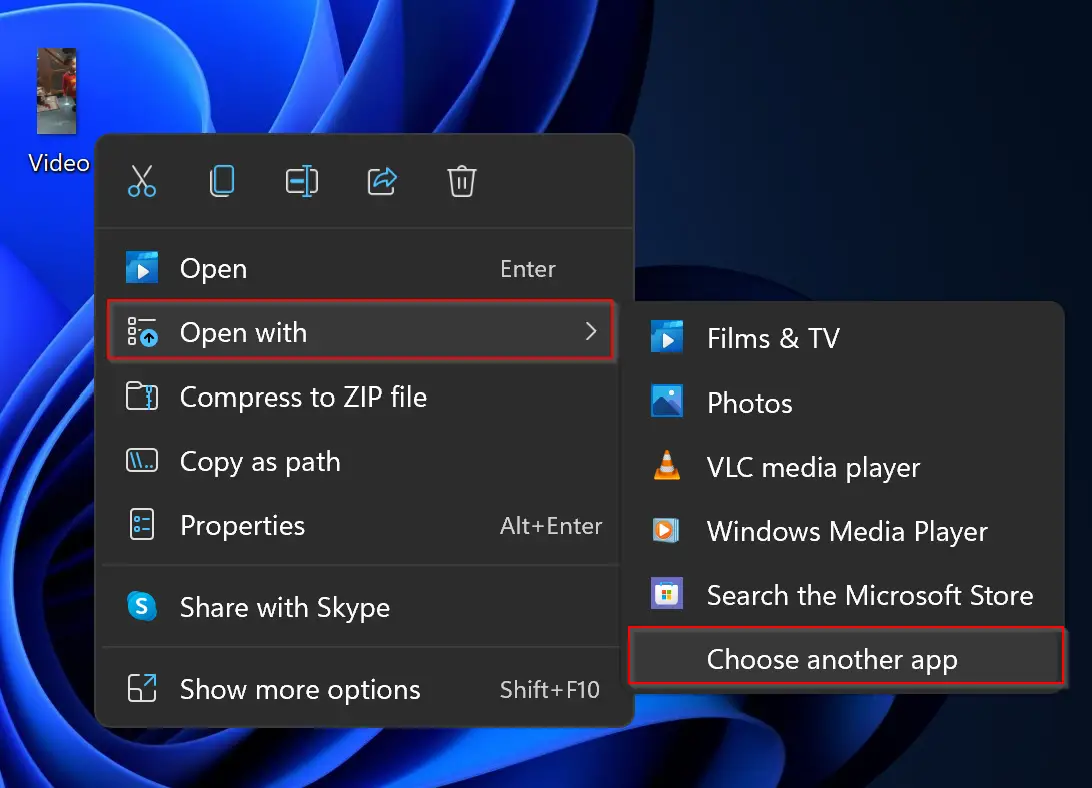This screenshot has height=788, width=1092.
Task: Select Share with Skype
Action: click(x=361, y=607)
